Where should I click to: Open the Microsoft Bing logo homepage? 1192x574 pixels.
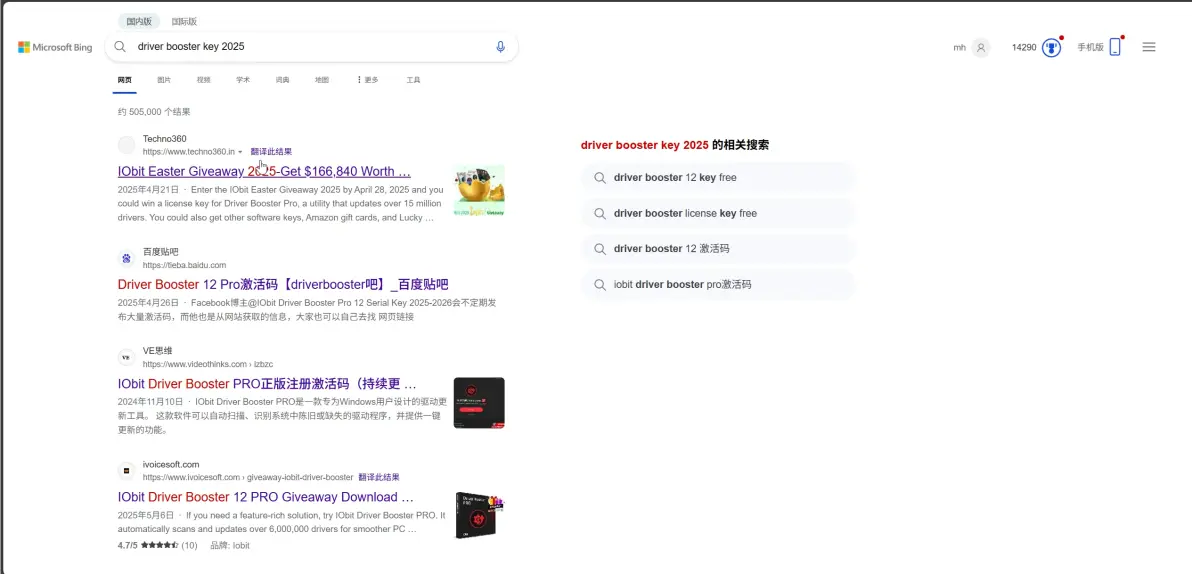point(55,47)
